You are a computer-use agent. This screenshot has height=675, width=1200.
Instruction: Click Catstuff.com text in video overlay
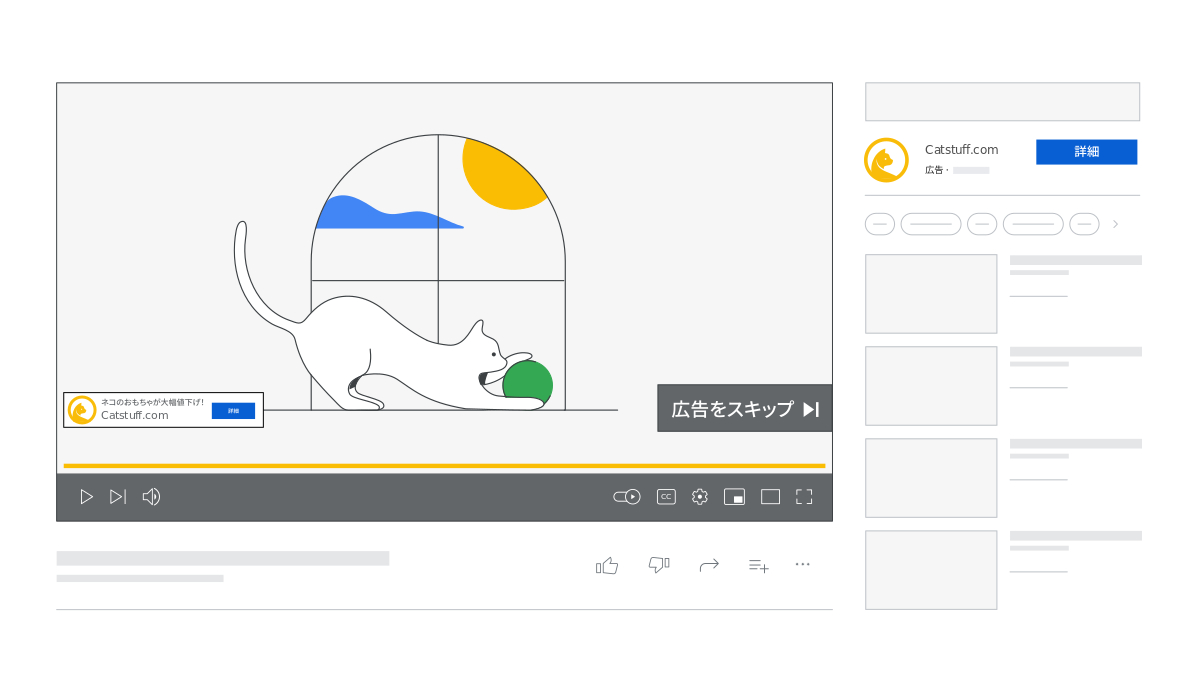pyautogui.click(x=135, y=415)
